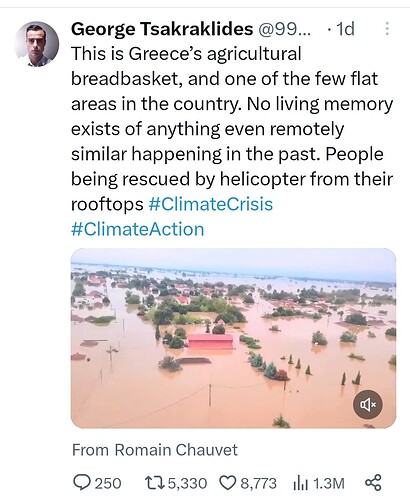This screenshot has width=410, height=500.
Task: Unmute the flood video sound
Action: (x=368, y=404)
